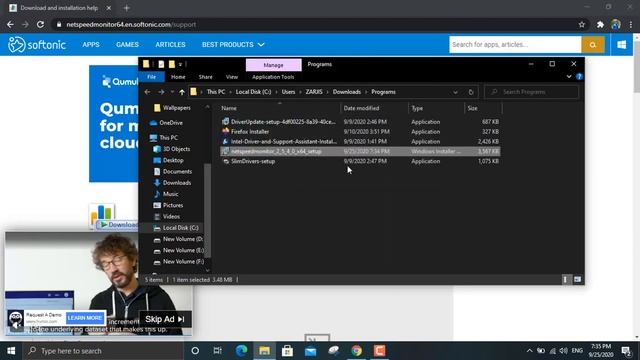Switch to large icons view in status bar

coord(577,280)
